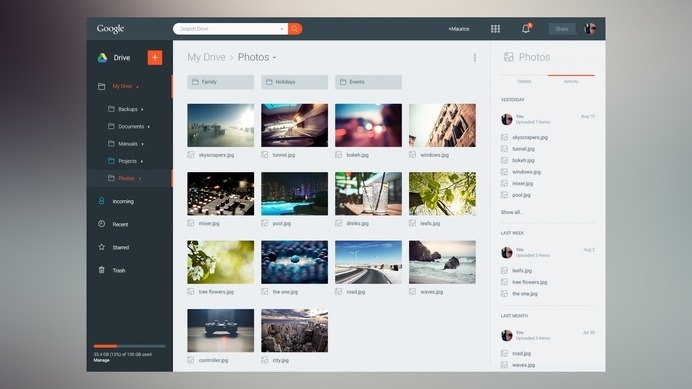Viewport: 692px width, 389px height.
Task: Expand the Manuals folder arrow
Action: tap(143, 144)
